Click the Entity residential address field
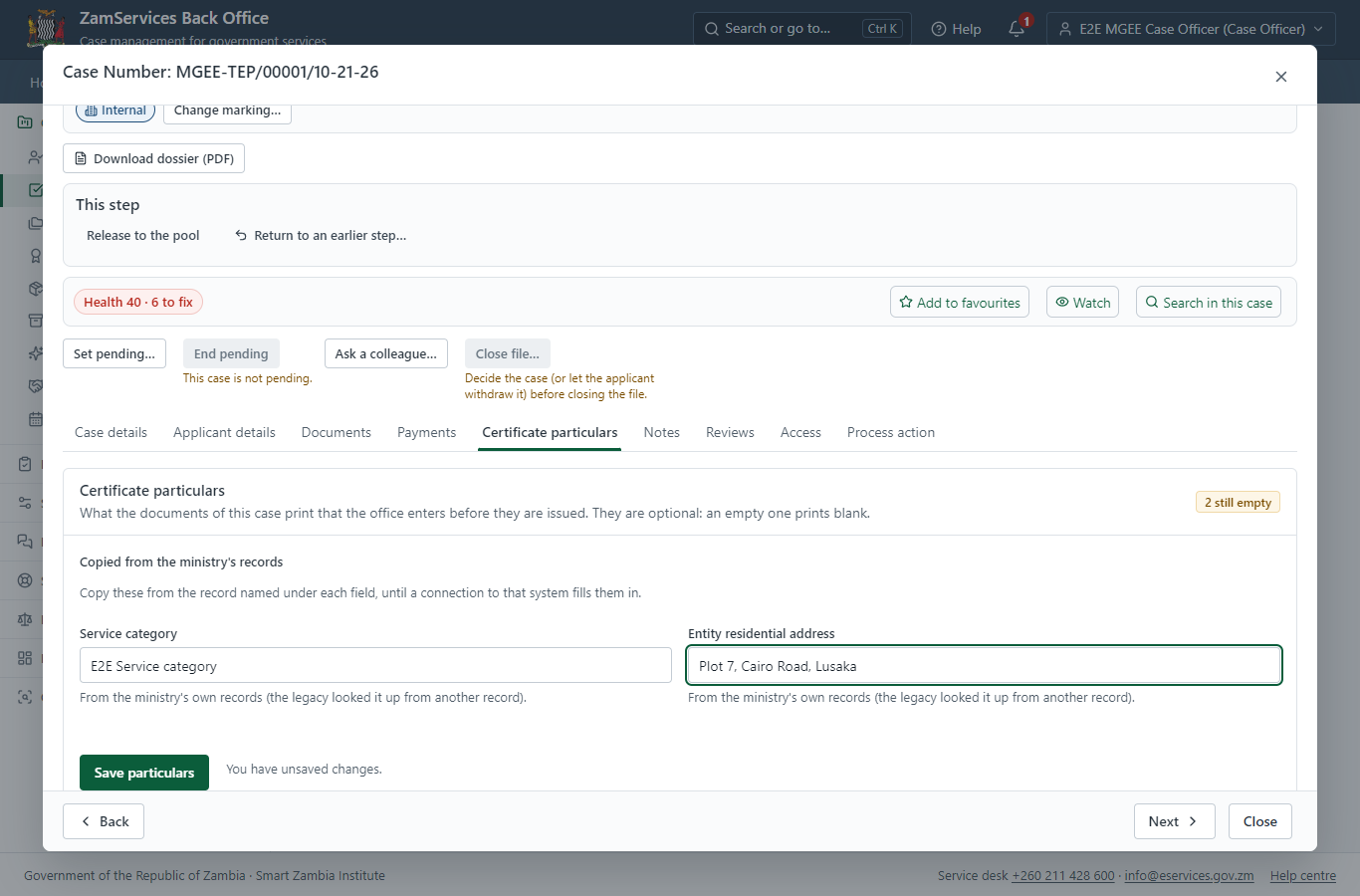Viewport: 1360px width, 896px height. point(984,665)
